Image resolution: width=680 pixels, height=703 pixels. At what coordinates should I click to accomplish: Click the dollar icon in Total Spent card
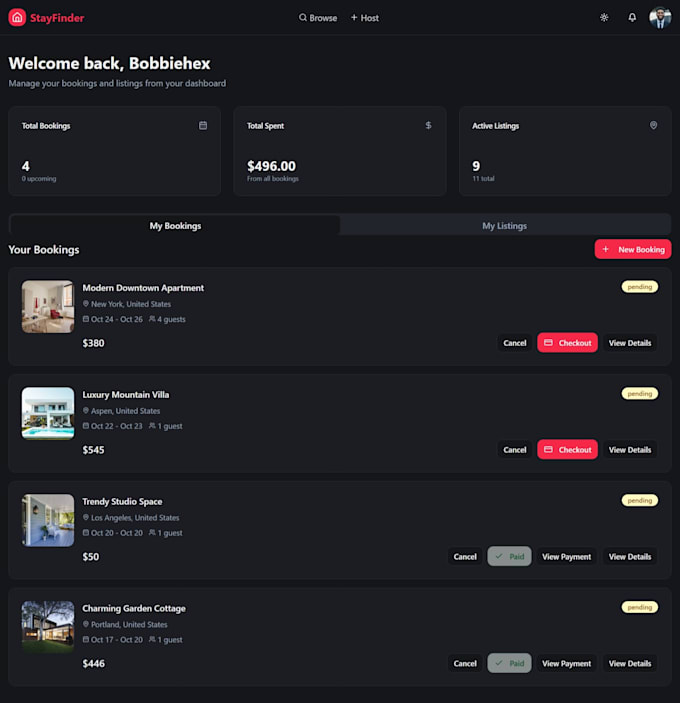(x=429, y=125)
